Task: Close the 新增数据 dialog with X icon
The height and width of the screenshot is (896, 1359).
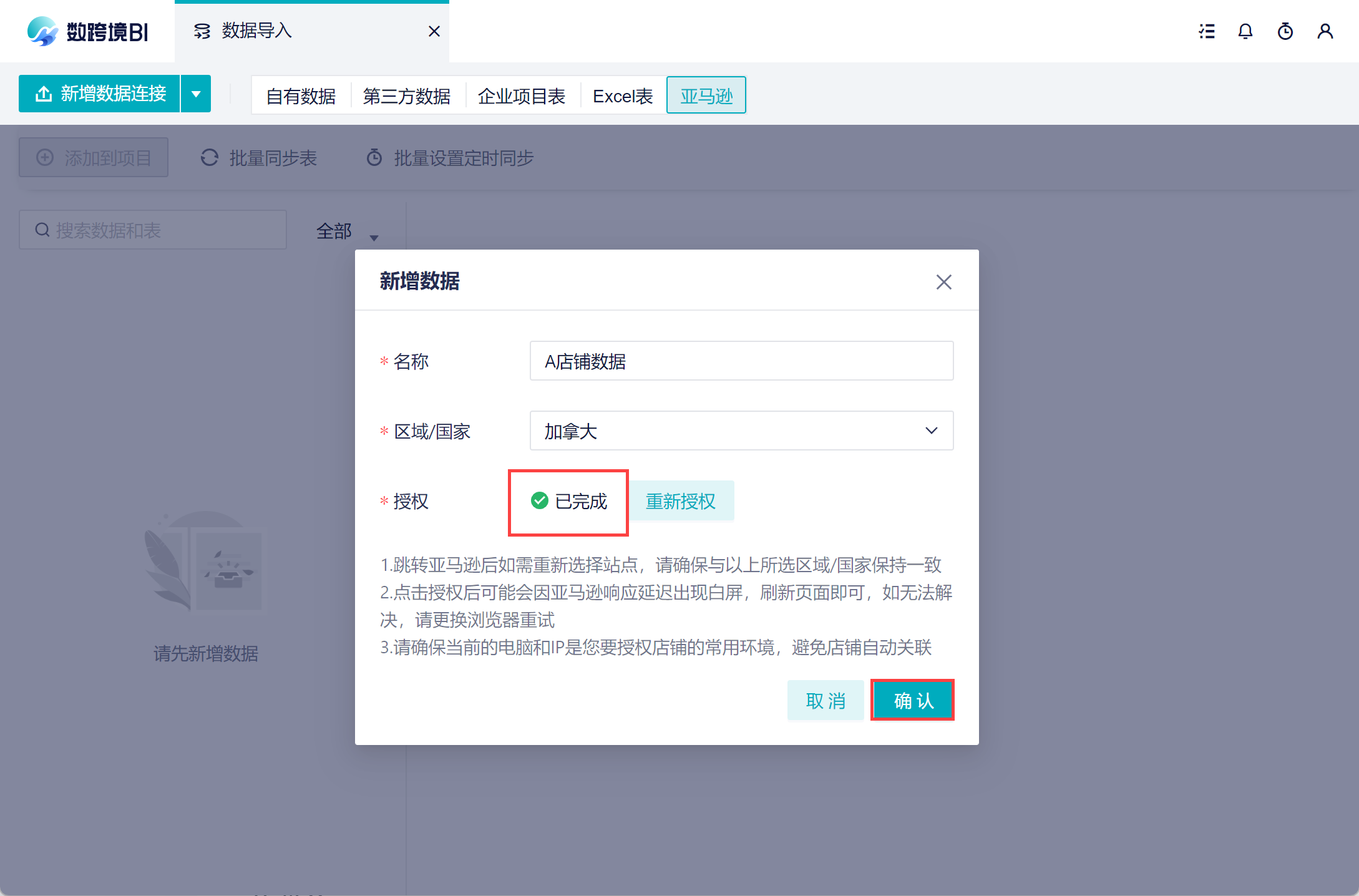Action: tap(943, 282)
